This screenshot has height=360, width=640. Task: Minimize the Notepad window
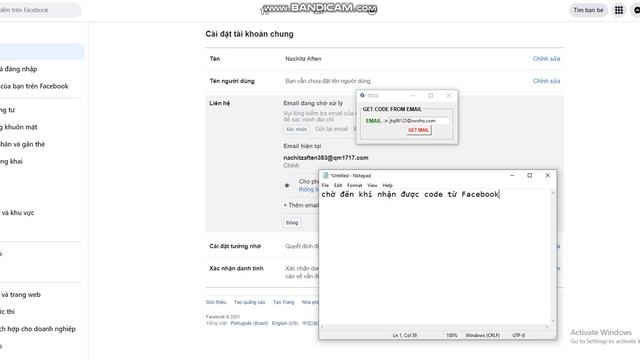pyautogui.click(x=512, y=176)
